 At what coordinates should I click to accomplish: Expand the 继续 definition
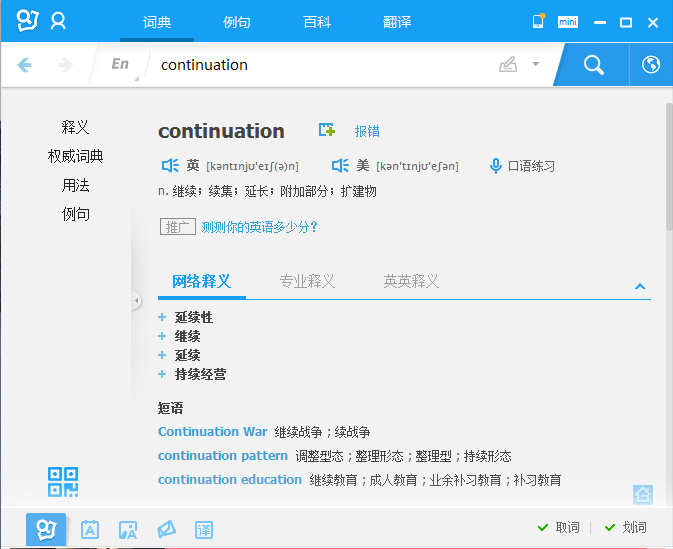click(162, 336)
